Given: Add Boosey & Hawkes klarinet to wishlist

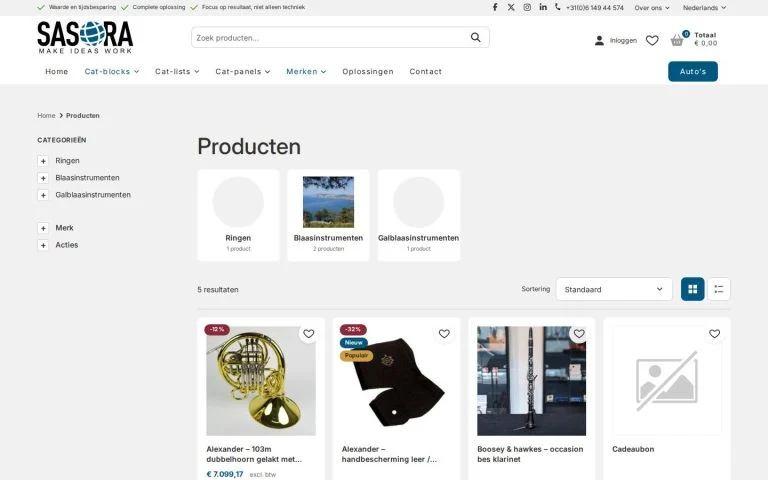Looking at the screenshot, I should [579, 334].
